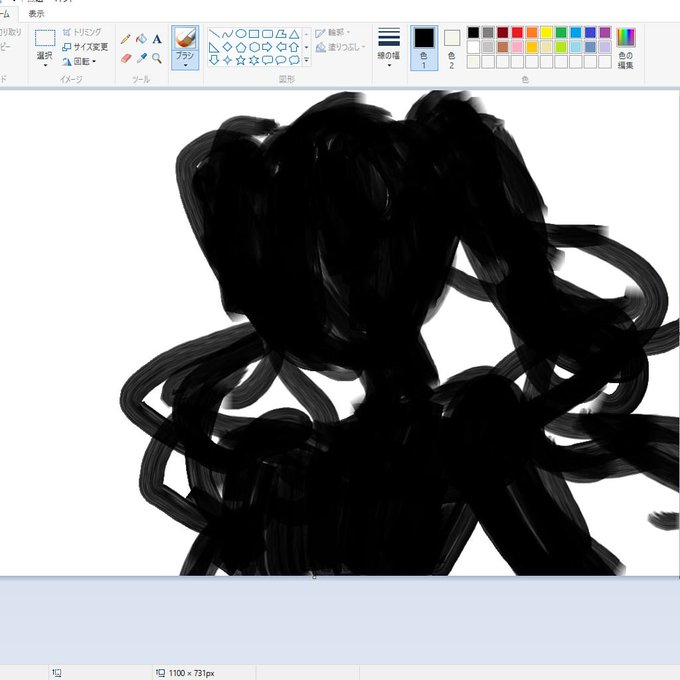Switch to the 表示 view tab

click(x=36, y=13)
